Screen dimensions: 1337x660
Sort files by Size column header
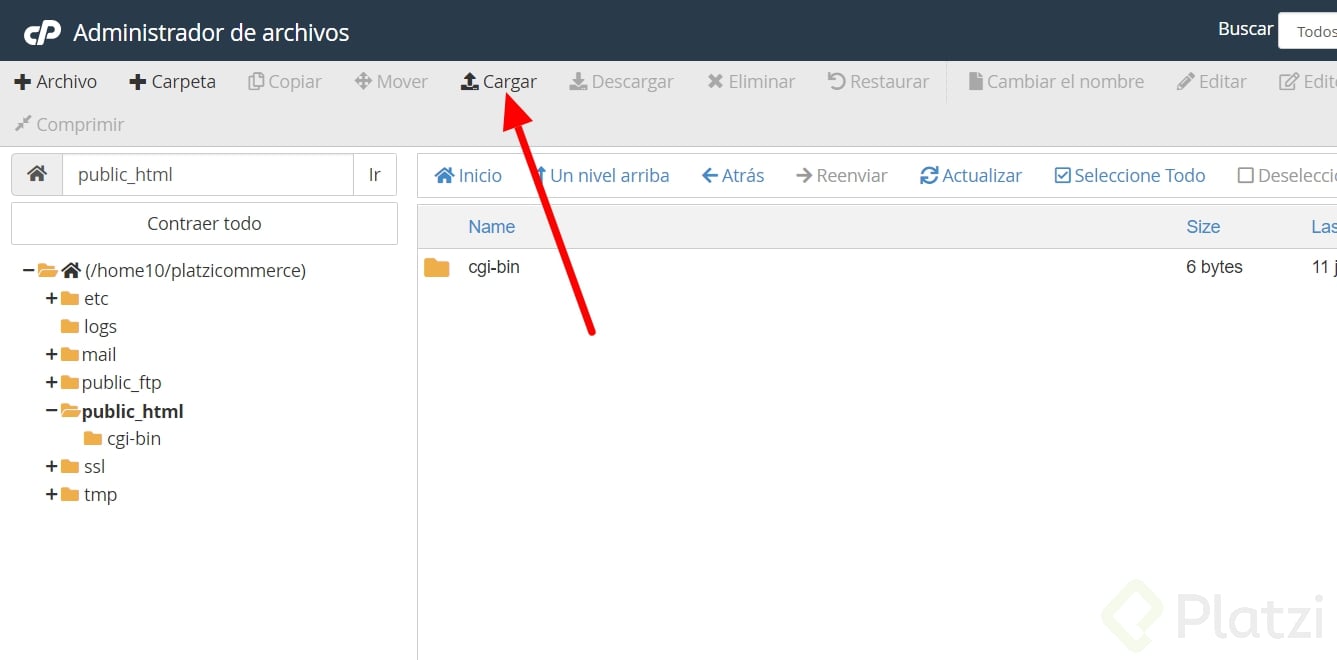(1203, 227)
